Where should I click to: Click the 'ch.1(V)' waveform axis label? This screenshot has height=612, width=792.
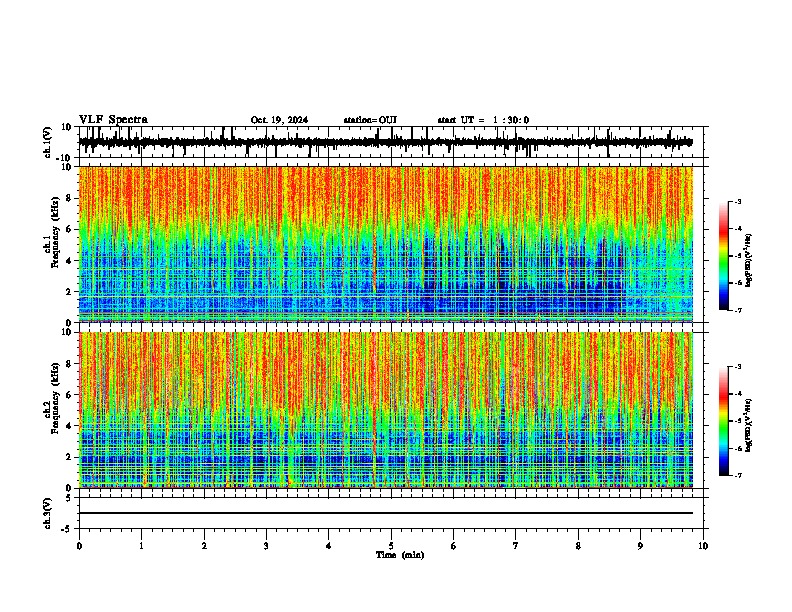click(x=48, y=142)
